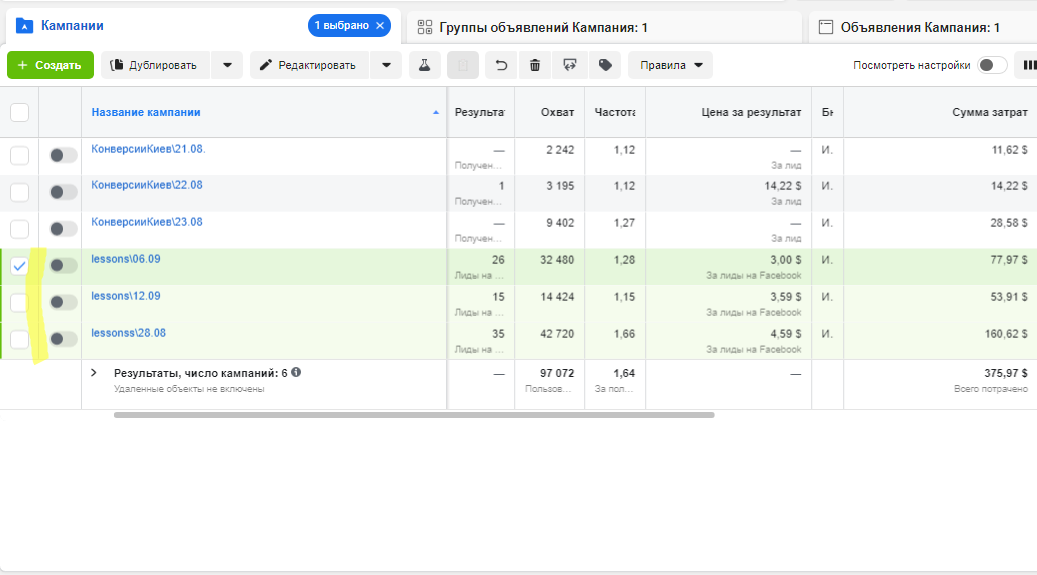Screen dimensions: 1037x575
Task: Uncheck the lessons\06.09 checkbox
Action: click(x=20, y=266)
